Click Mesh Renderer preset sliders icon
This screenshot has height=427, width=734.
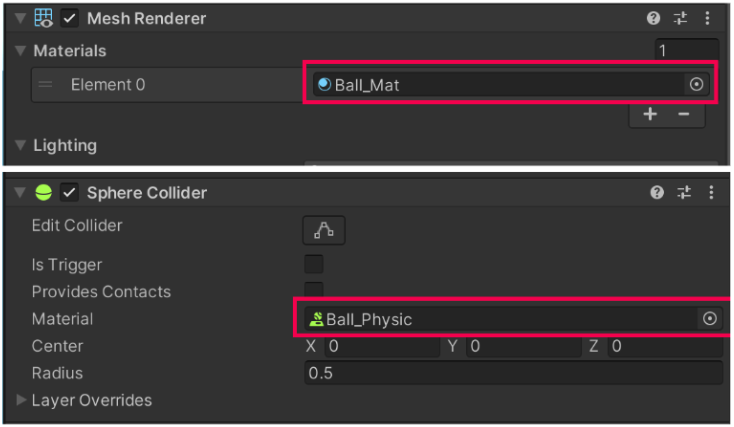pyautogui.click(x=681, y=18)
